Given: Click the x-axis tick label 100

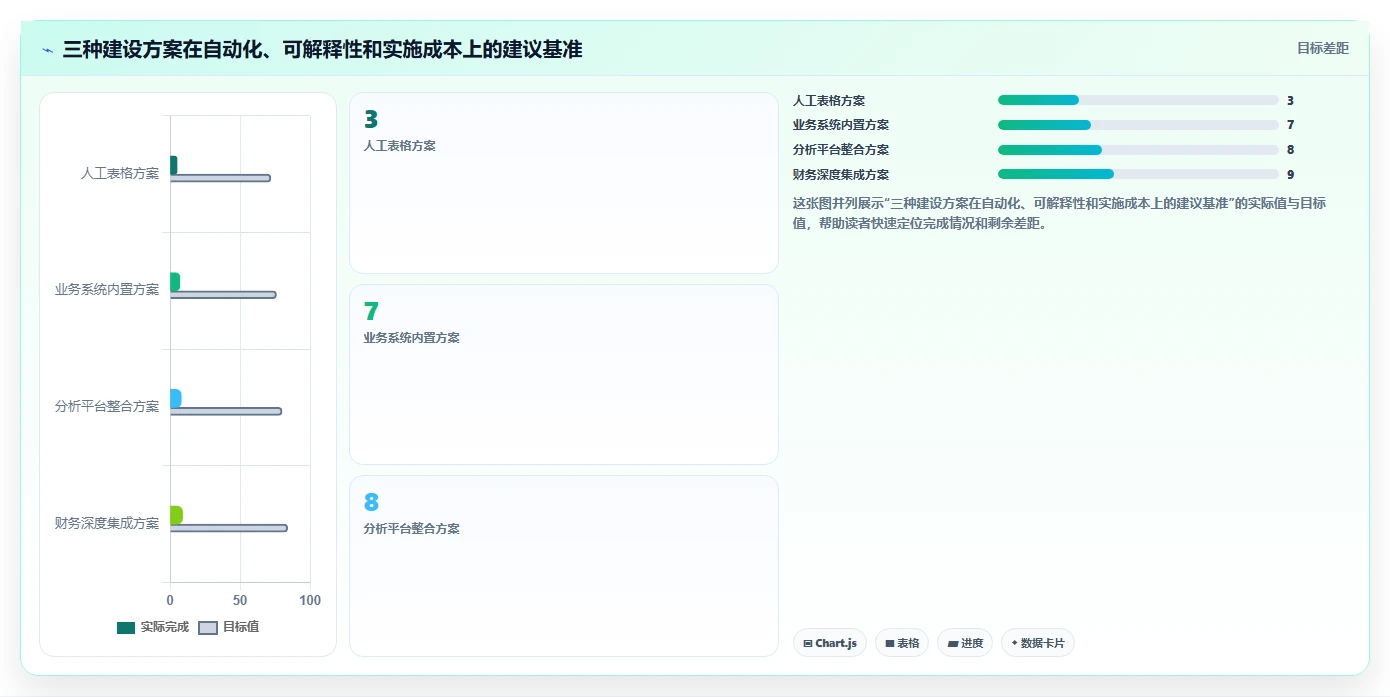Looking at the screenshot, I should click(x=310, y=600).
